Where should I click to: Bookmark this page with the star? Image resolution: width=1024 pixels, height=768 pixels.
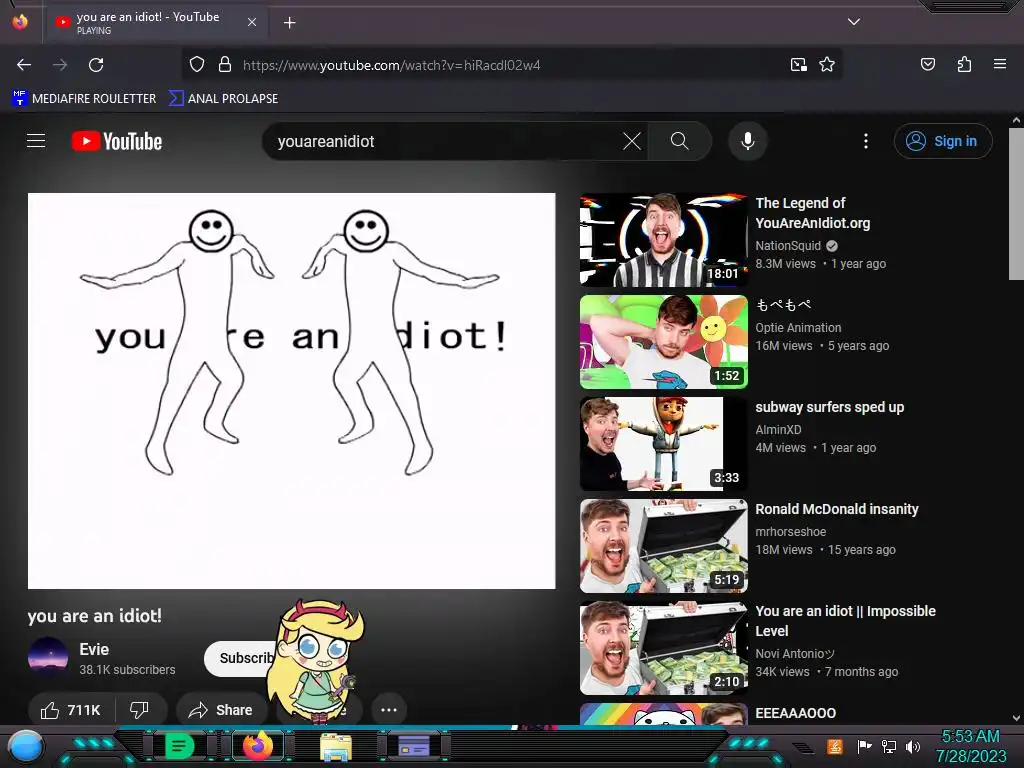point(827,64)
